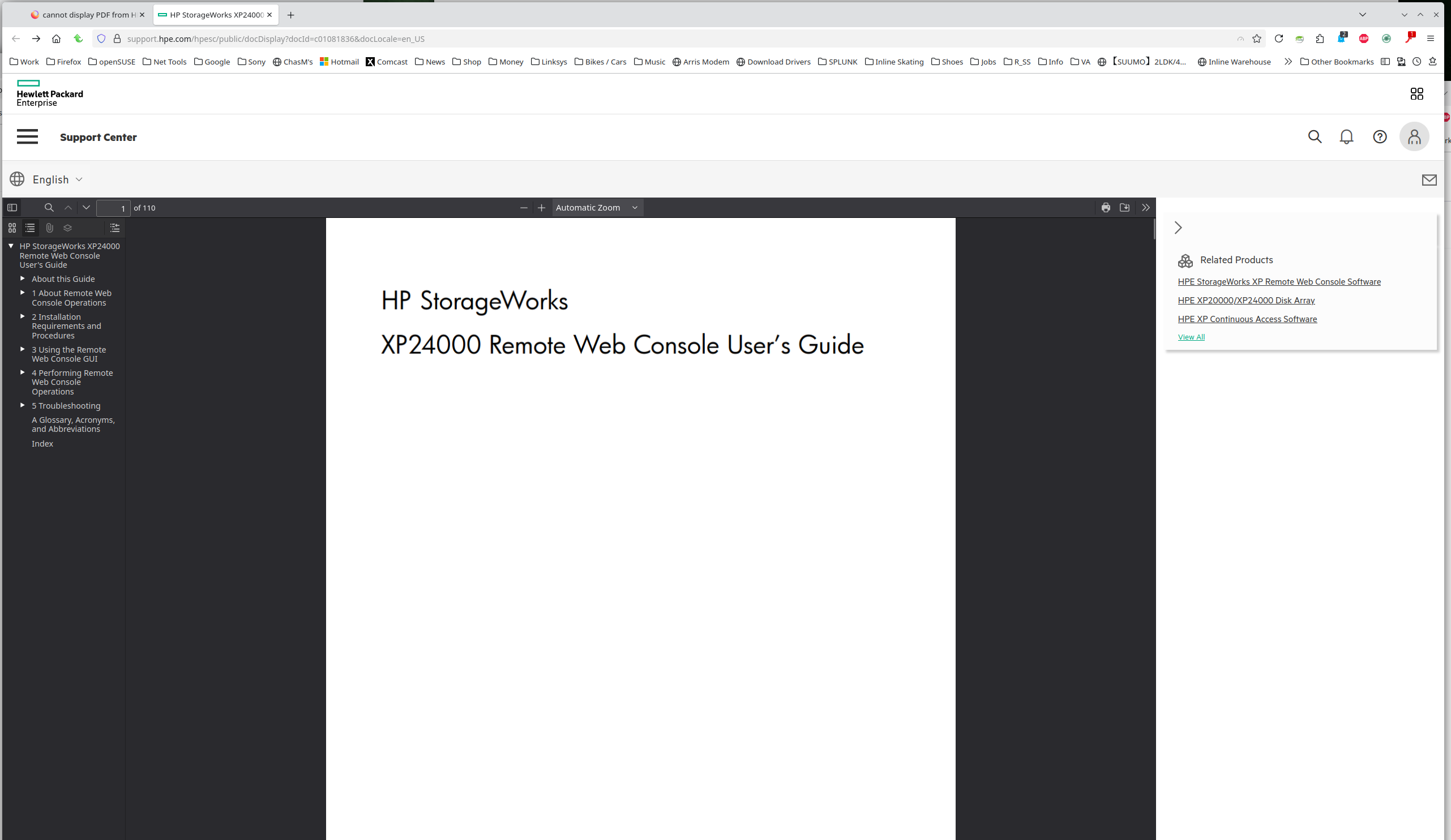The width and height of the screenshot is (1451, 840).
Task: Zoom out the PDF document
Action: point(524,208)
